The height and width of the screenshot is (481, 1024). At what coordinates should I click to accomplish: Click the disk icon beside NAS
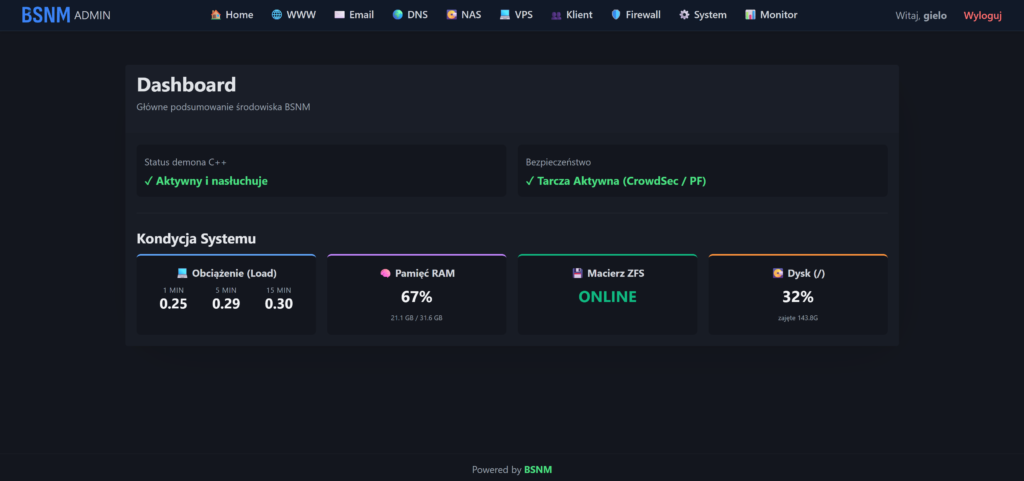[x=451, y=15]
